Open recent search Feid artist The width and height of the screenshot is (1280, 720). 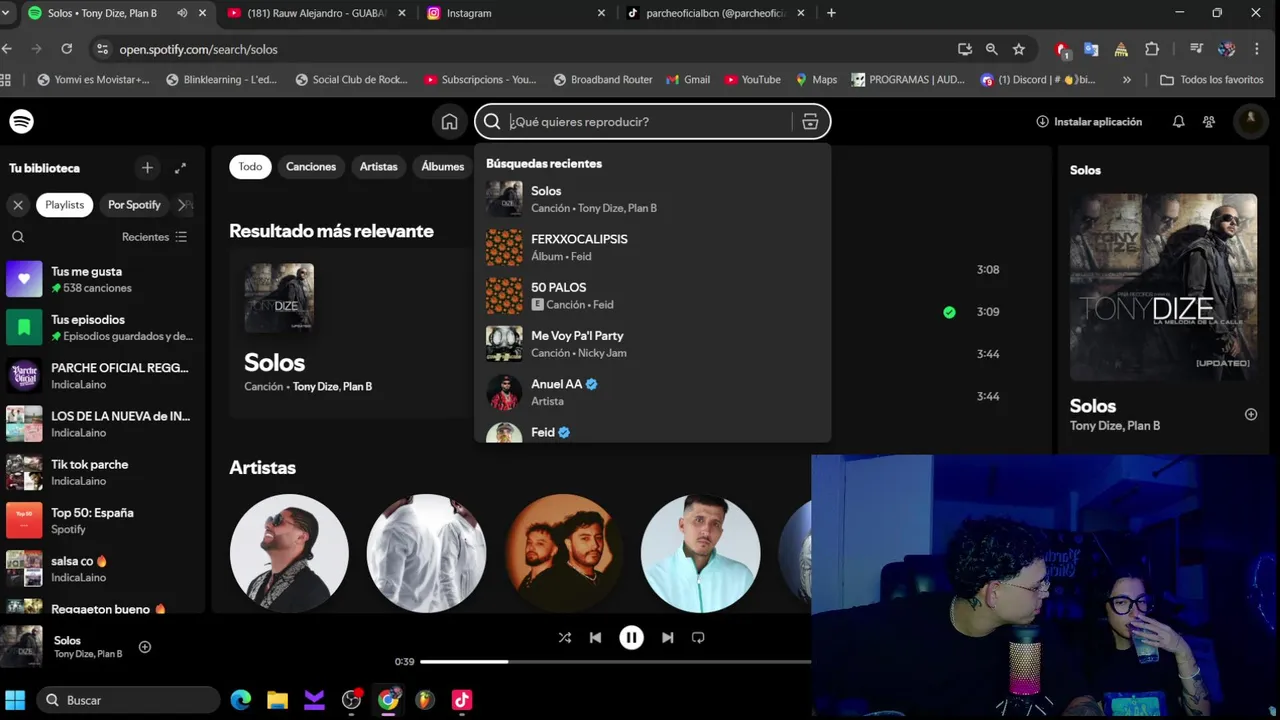pos(652,431)
